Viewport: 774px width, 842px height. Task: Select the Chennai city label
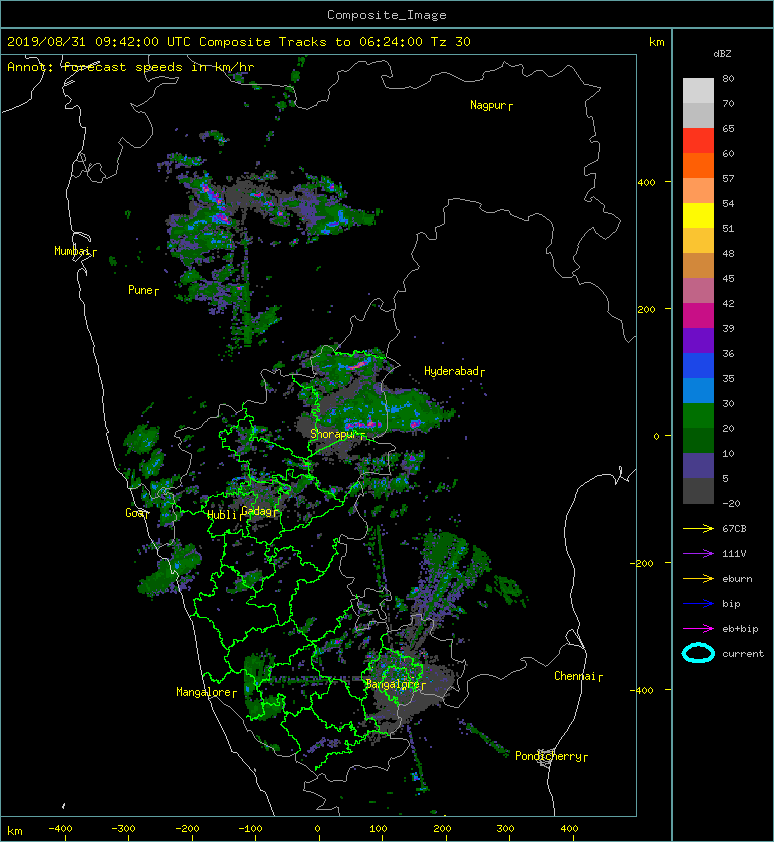point(575,676)
